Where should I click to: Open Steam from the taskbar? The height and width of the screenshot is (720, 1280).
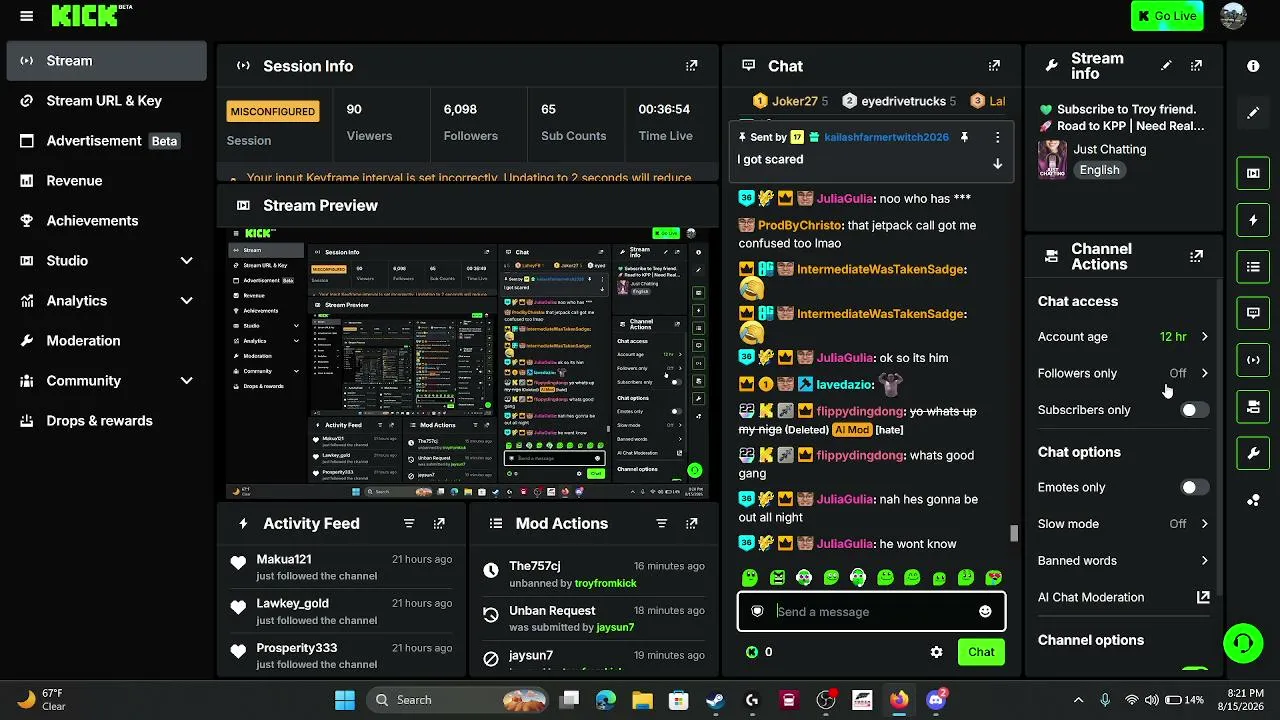[x=715, y=700]
